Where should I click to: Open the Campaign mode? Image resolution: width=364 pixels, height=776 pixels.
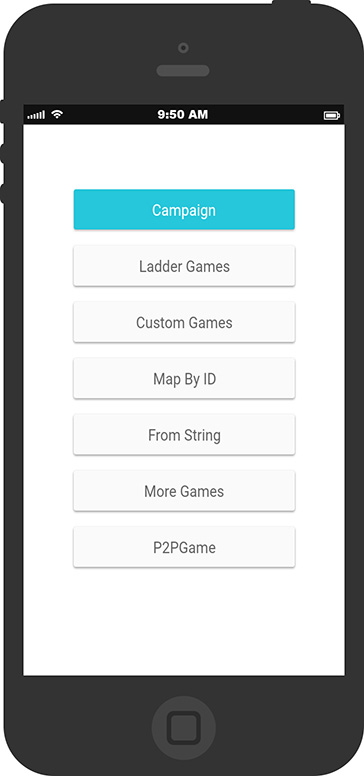[184, 209]
